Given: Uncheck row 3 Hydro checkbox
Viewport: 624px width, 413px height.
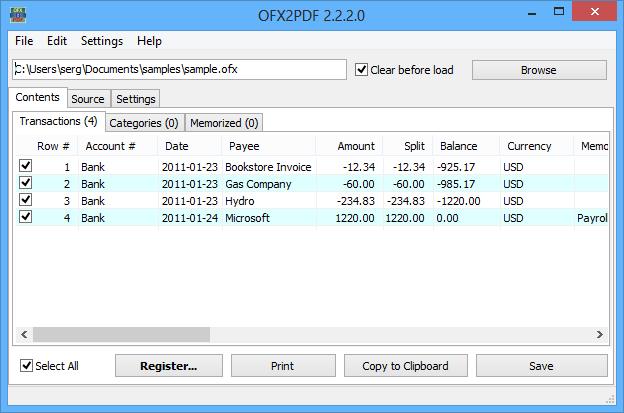Looking at the screenshot, I should 26,200.
